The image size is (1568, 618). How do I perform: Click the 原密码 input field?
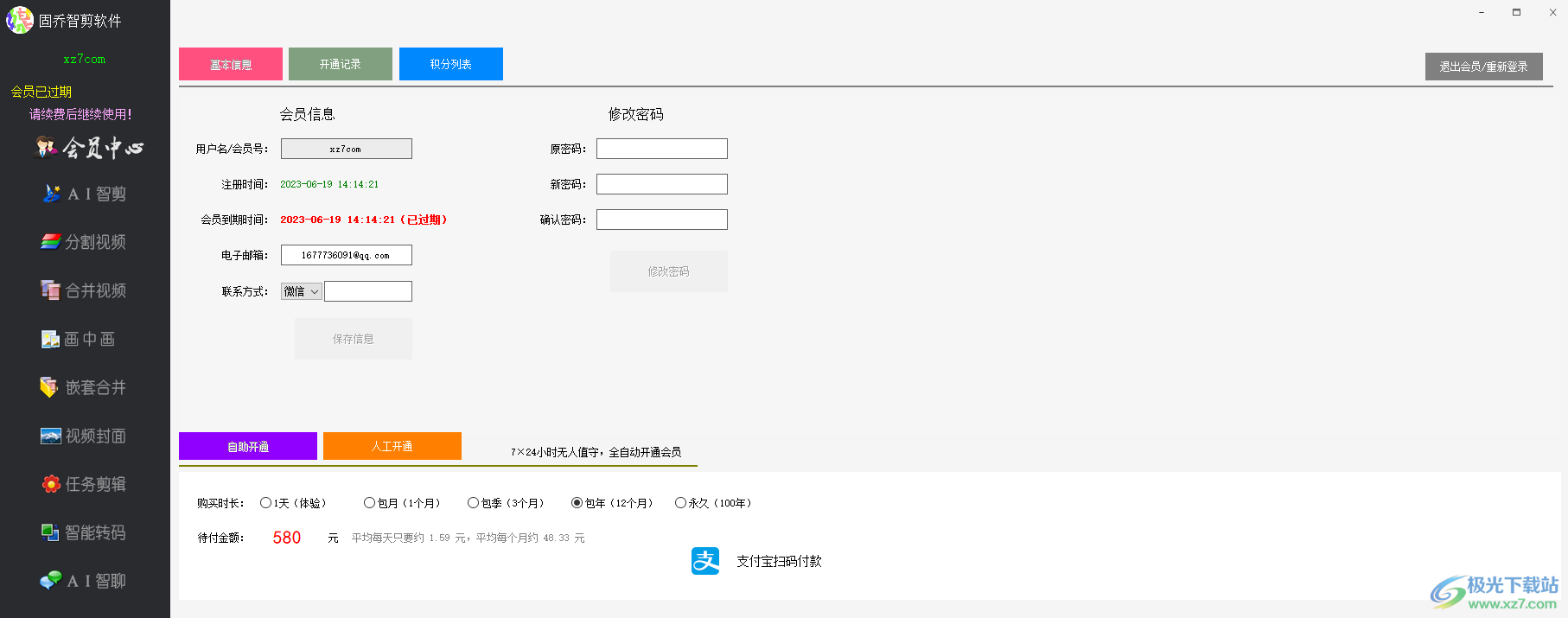pos(662,149)
